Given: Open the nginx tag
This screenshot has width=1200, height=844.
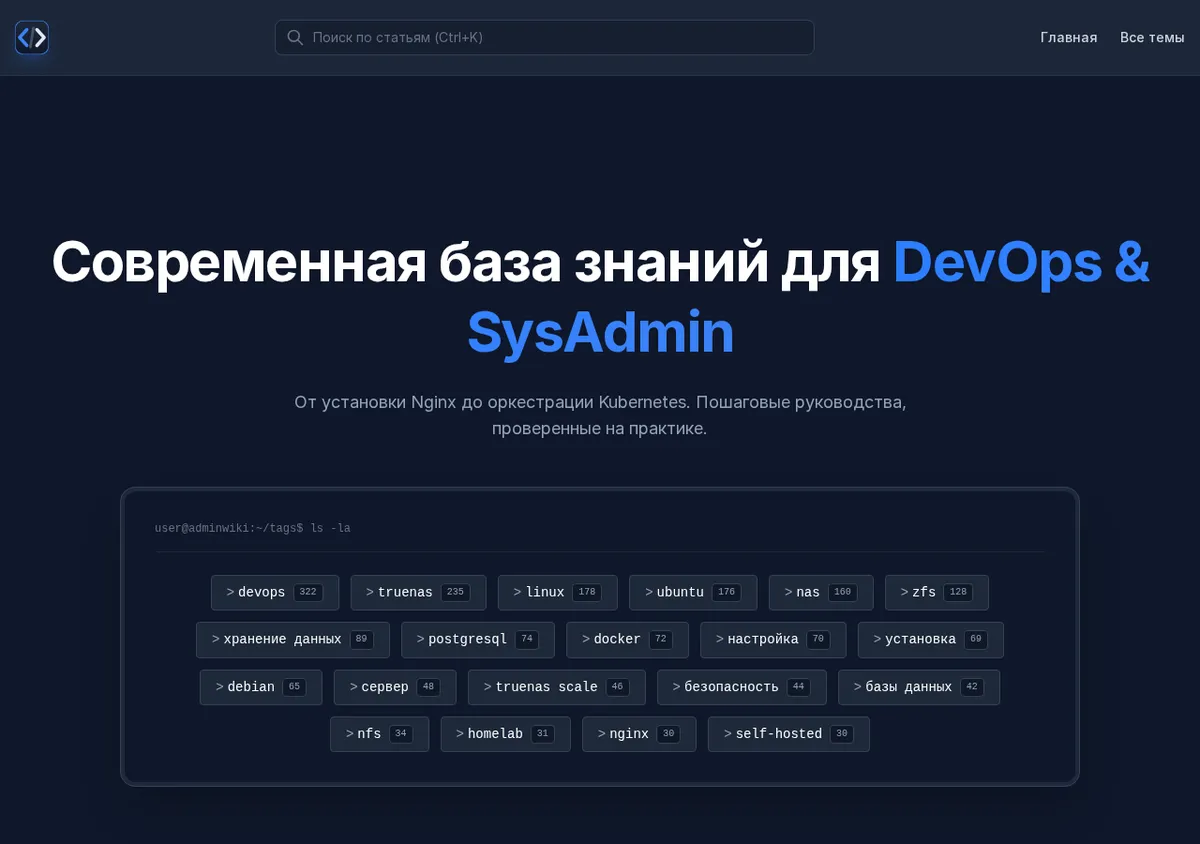Looking at the screenshot, I should coord(639,734).
